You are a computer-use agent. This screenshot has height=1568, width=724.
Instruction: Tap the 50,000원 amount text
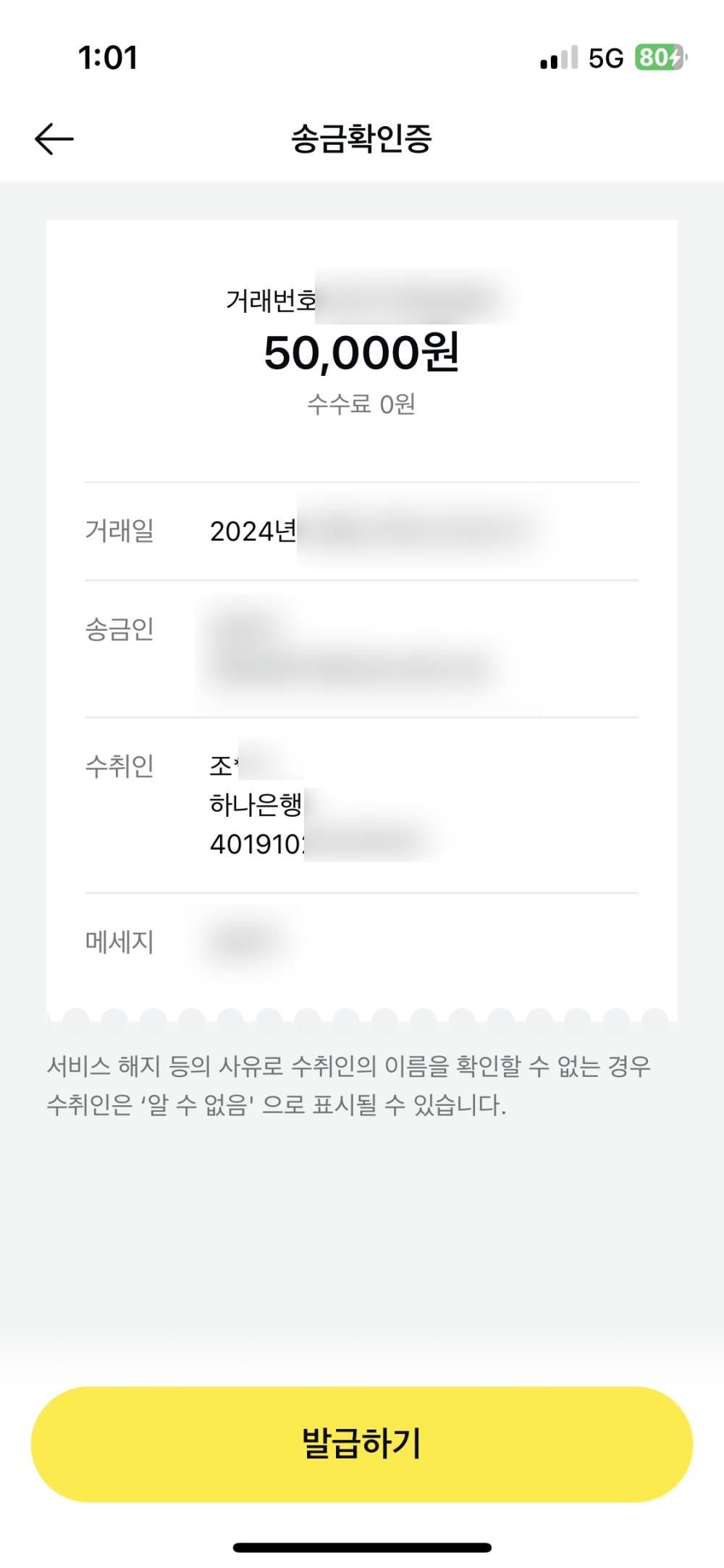(x=361, y=353)
